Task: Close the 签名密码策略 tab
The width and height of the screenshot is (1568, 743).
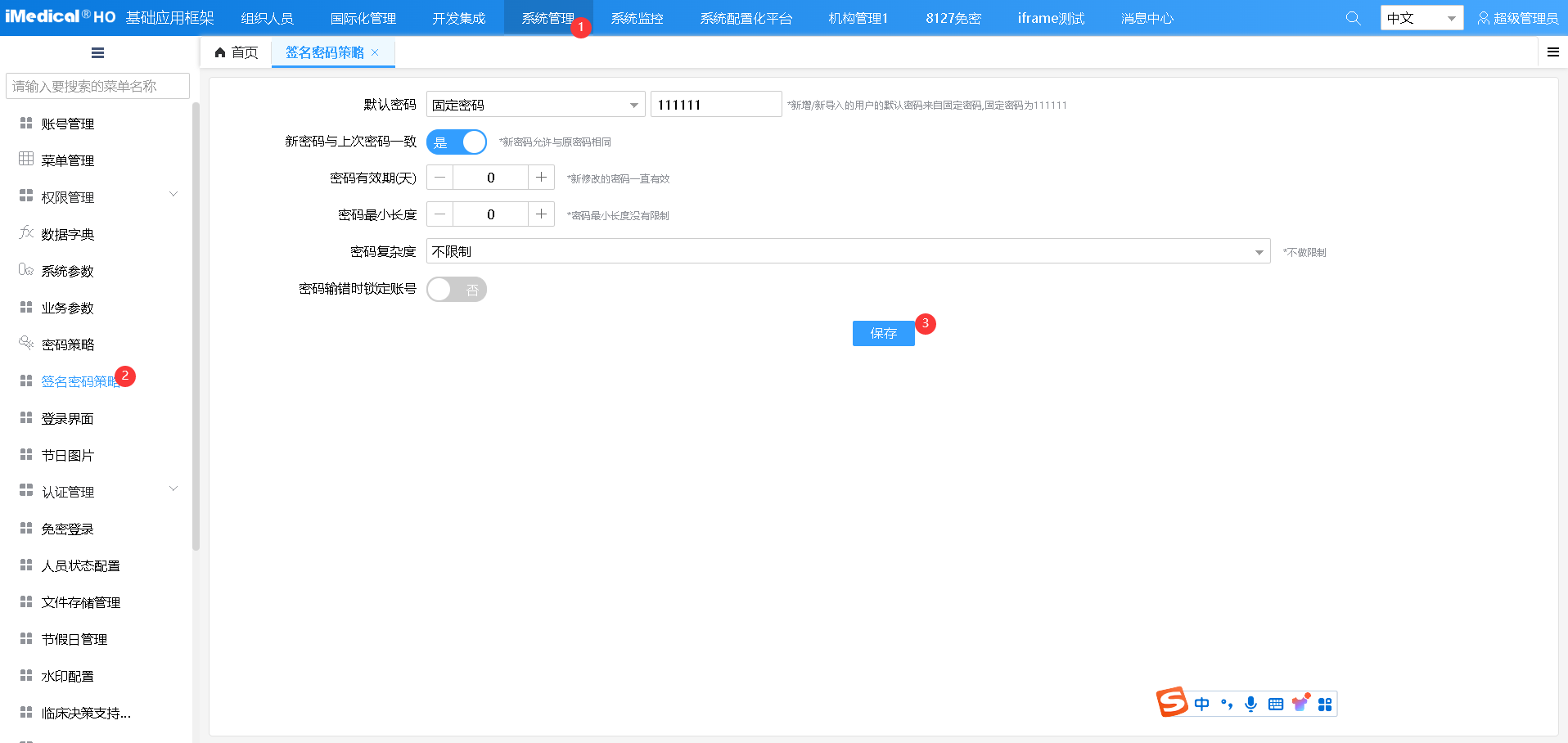Action: click(x=375, y=52)
